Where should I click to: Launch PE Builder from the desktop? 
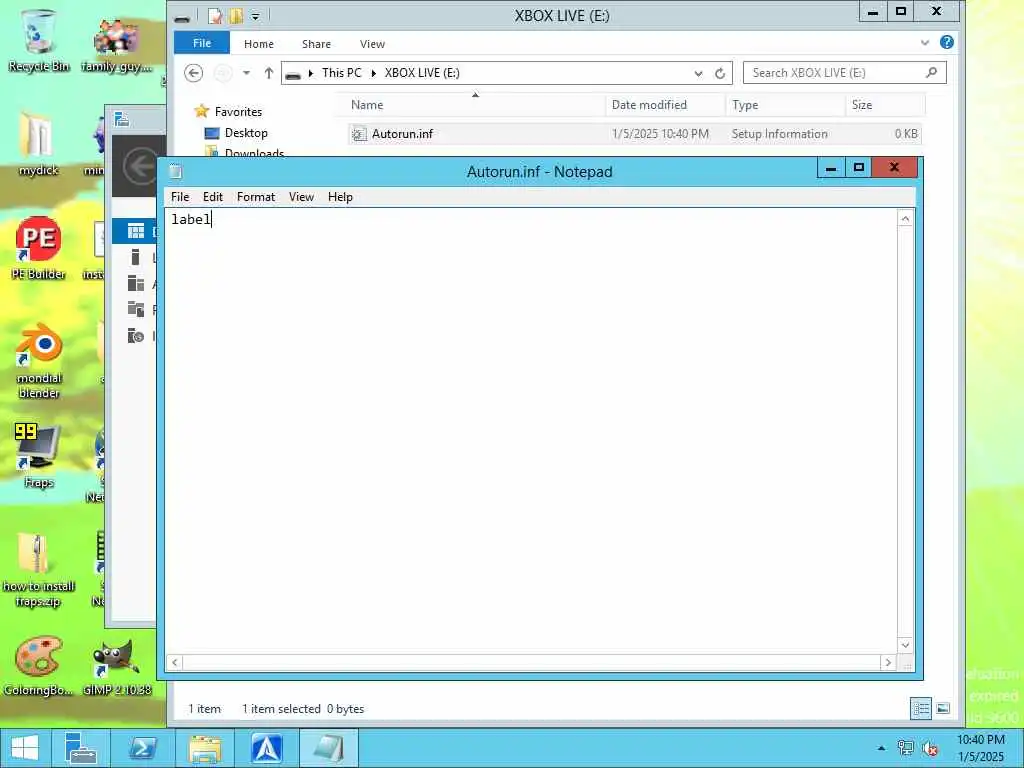[39, 248]
